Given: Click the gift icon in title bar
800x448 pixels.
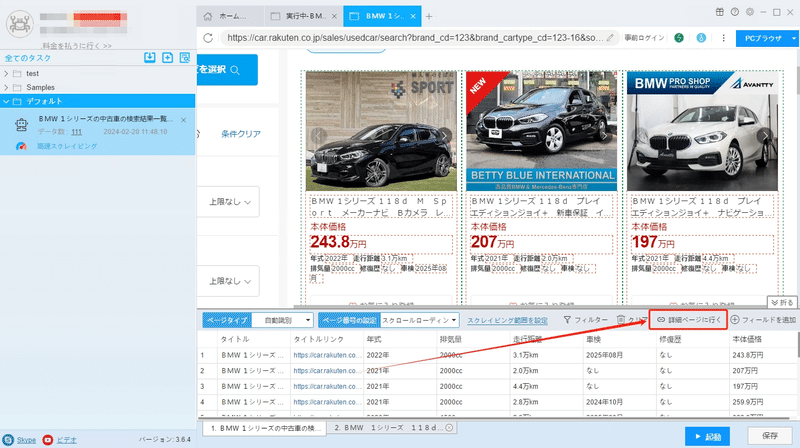Looking at the screenshot, I should [x=719, y=12].
